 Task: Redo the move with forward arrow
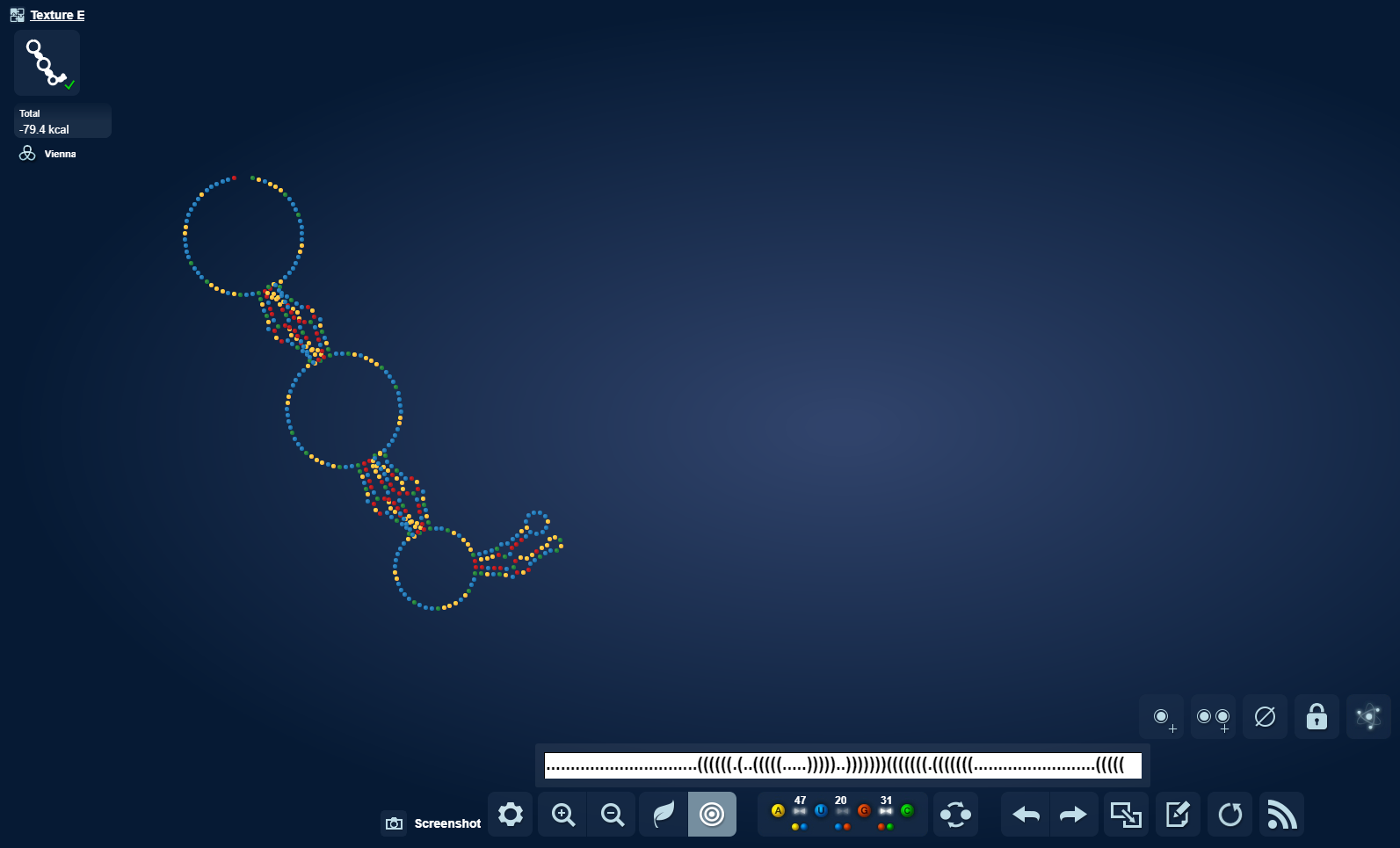coord(1073,815)
